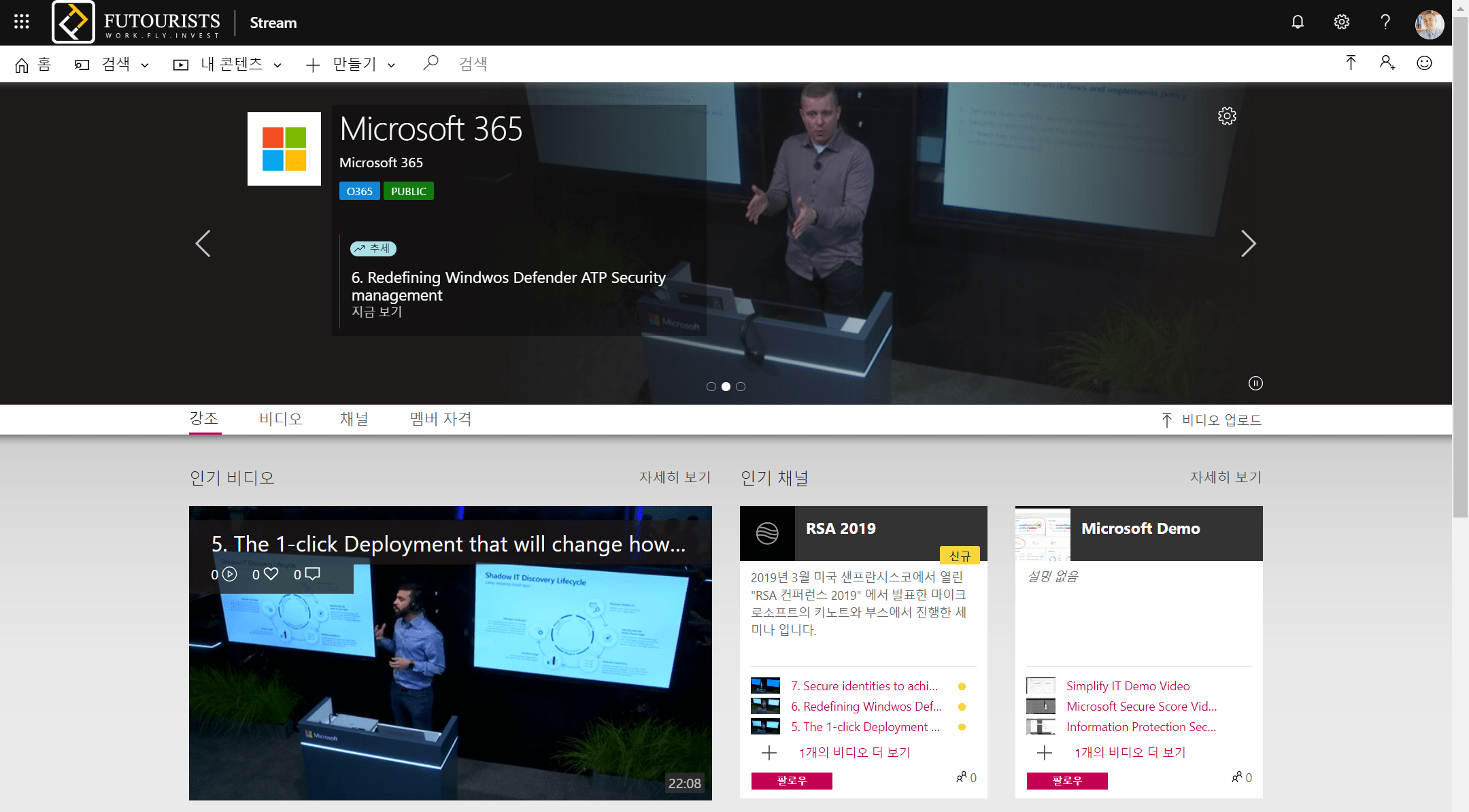
Task: Click the smiley feedback icon
Action: pyautogui.click(x=1424, y=63)
